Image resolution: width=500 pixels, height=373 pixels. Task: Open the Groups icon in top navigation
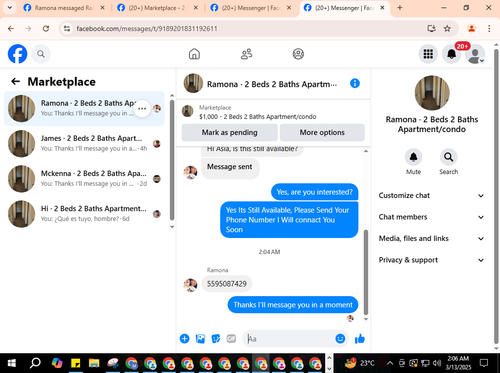pyautogui.click(x=298, y=54)
